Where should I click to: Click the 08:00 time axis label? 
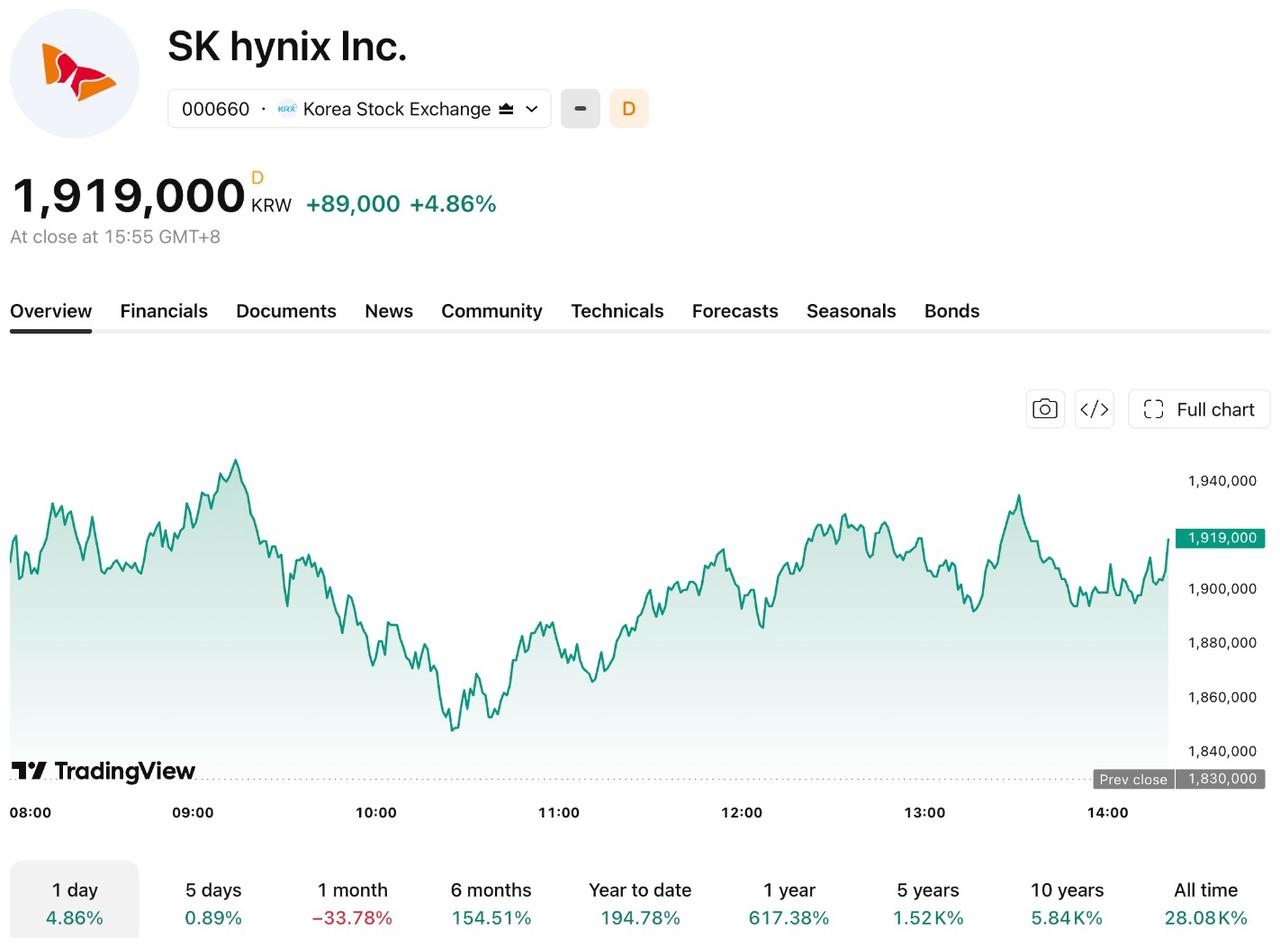click(30, 813)
